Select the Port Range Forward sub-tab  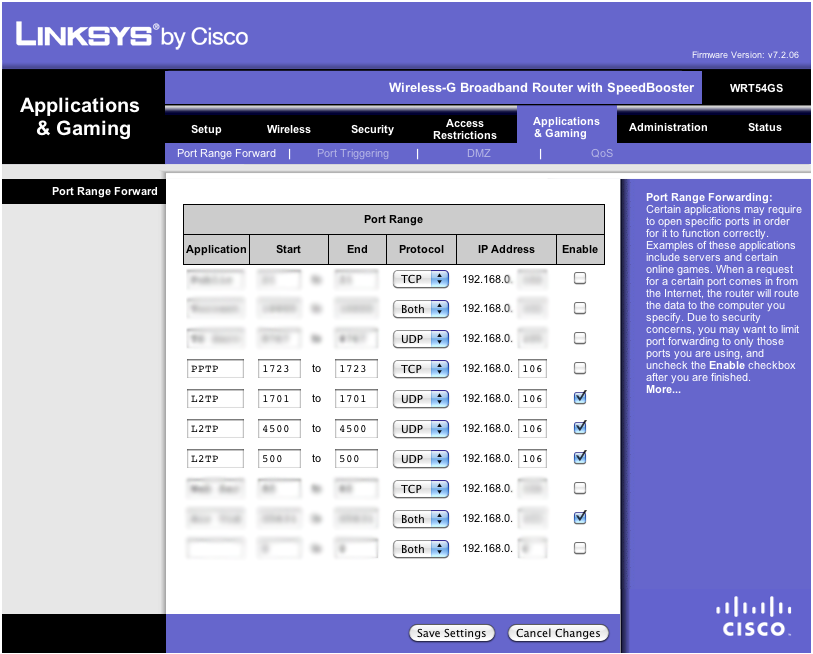(226, 154)
